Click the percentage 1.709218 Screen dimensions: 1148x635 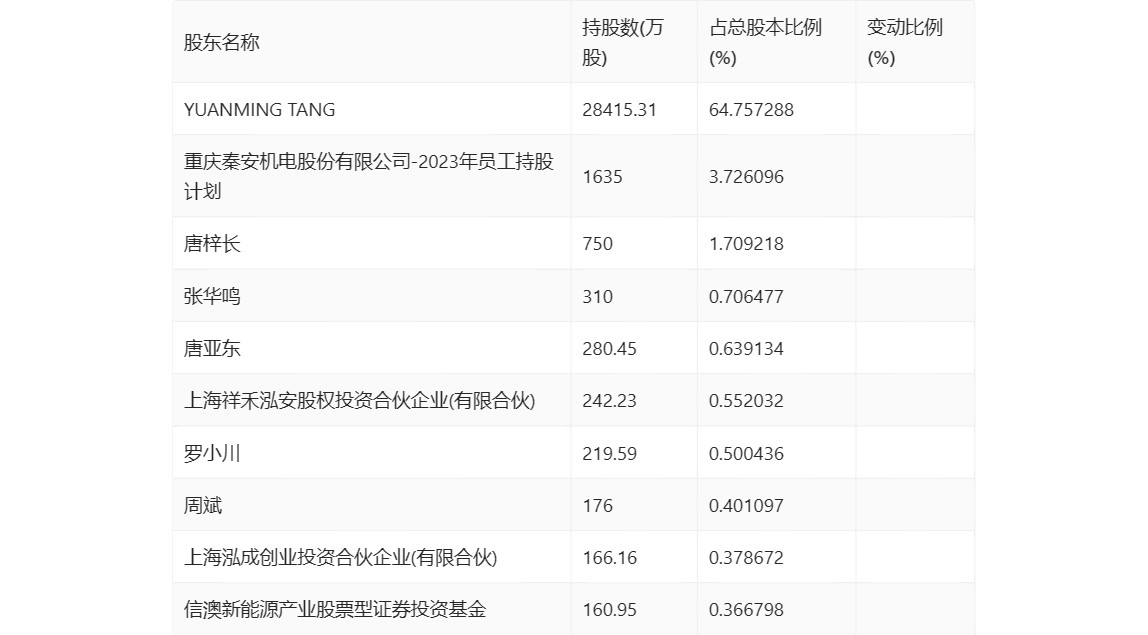(x=746, y=244)
